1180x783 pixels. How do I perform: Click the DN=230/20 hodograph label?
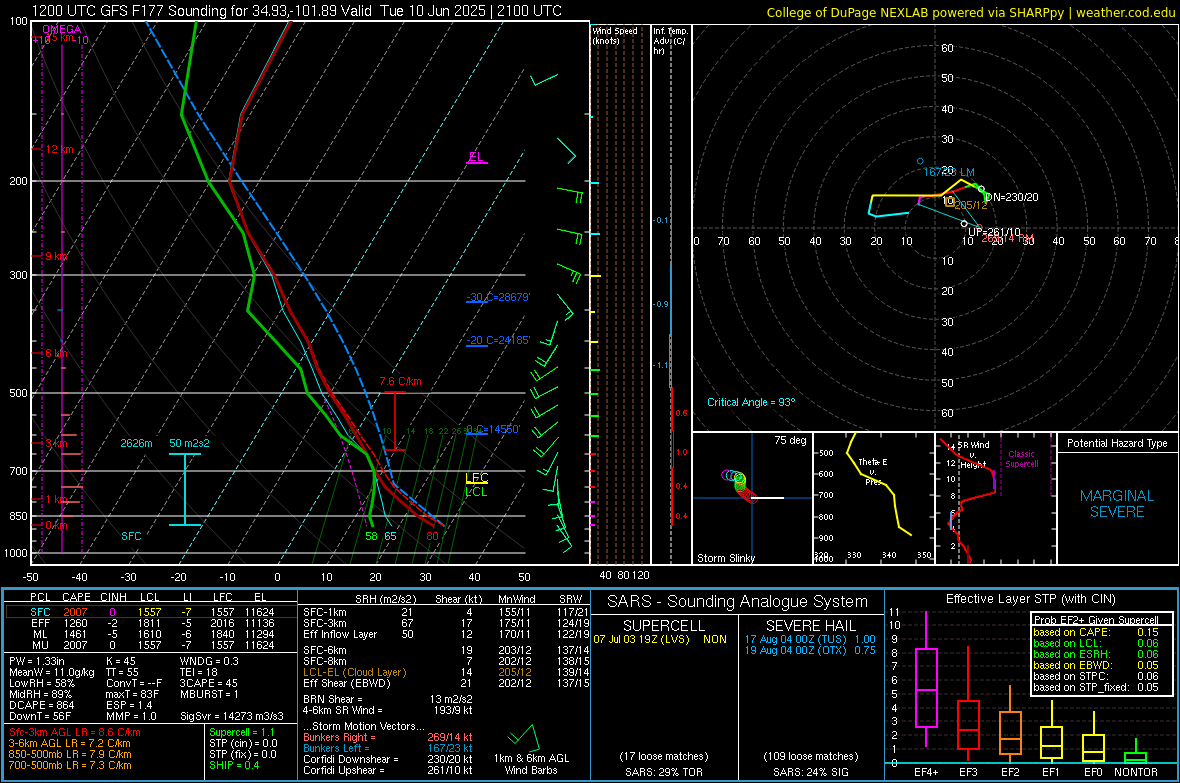tap(1012, 197)
